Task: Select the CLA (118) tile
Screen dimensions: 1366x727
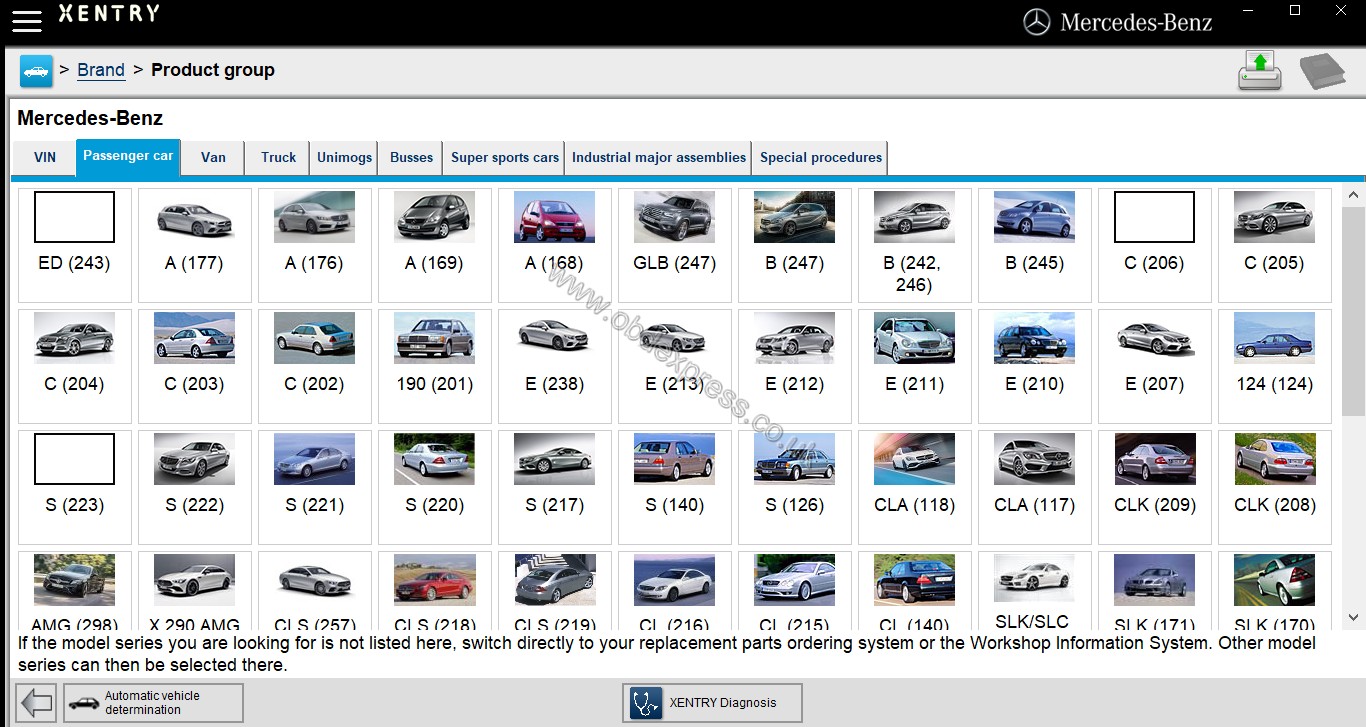Action: click(915, 487)
